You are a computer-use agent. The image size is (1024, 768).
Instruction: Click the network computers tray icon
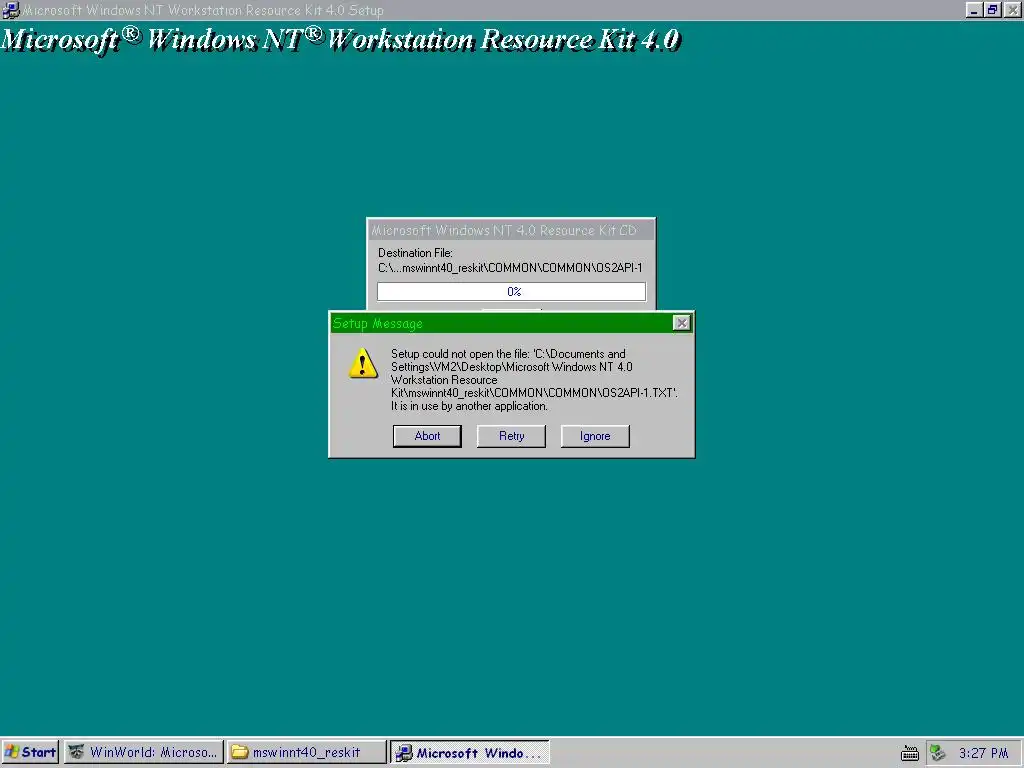pos(938,753)
